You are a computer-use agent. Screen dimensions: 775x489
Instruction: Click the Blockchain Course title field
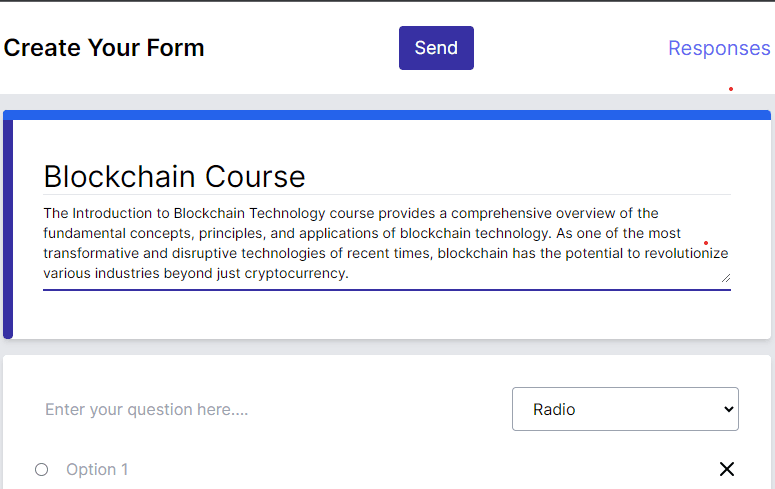click(x=387, y=177)
